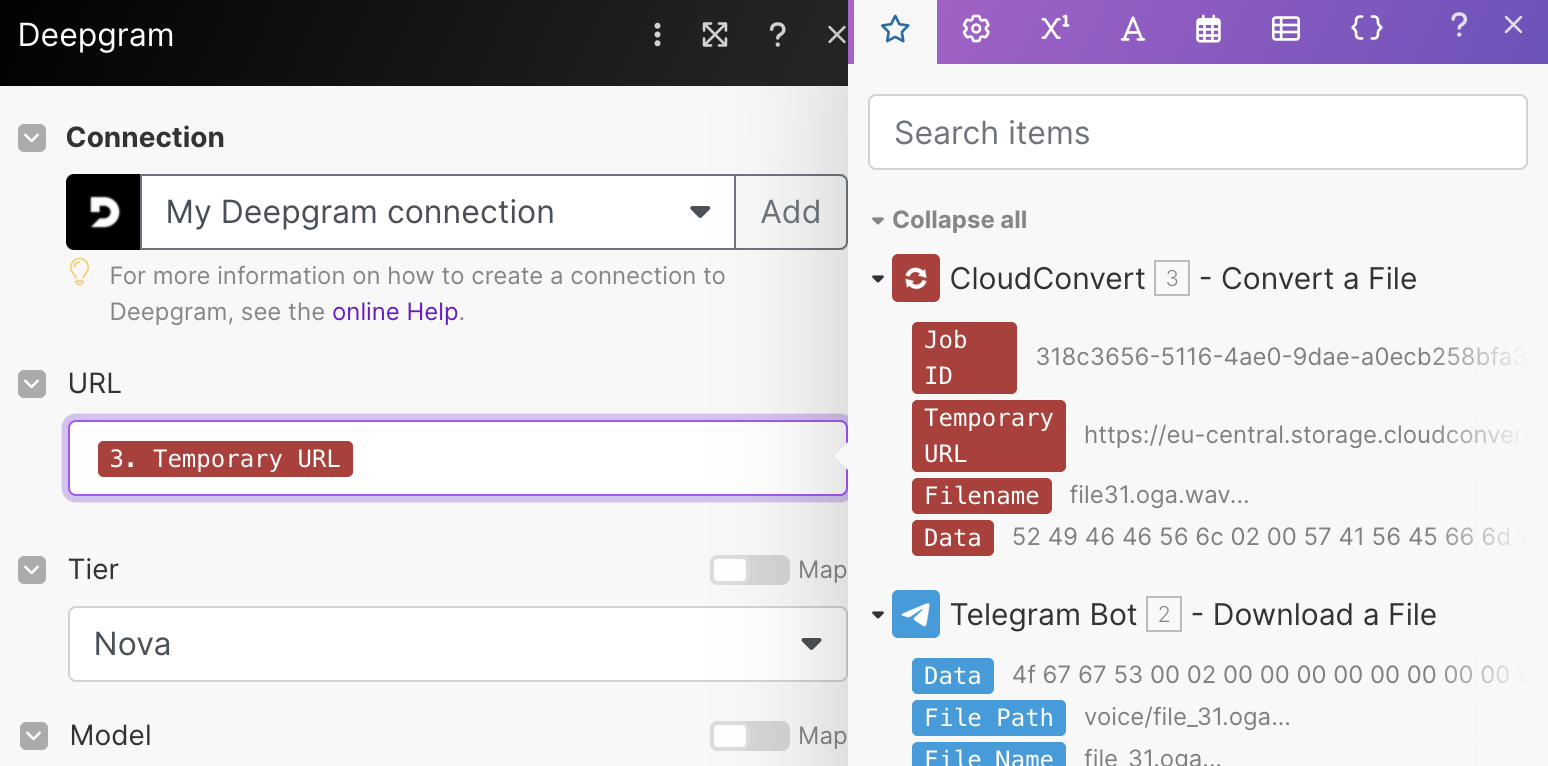Click the mapped 3. Temporary URL pill
This screenshot has height=766, width=1548.
225,459
